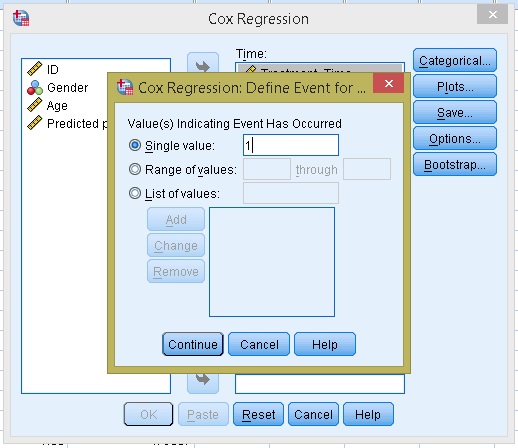Click Reset in Cox Regression window
The width and height of the screenshot is (518, 448).
click(x=258, y=414)
